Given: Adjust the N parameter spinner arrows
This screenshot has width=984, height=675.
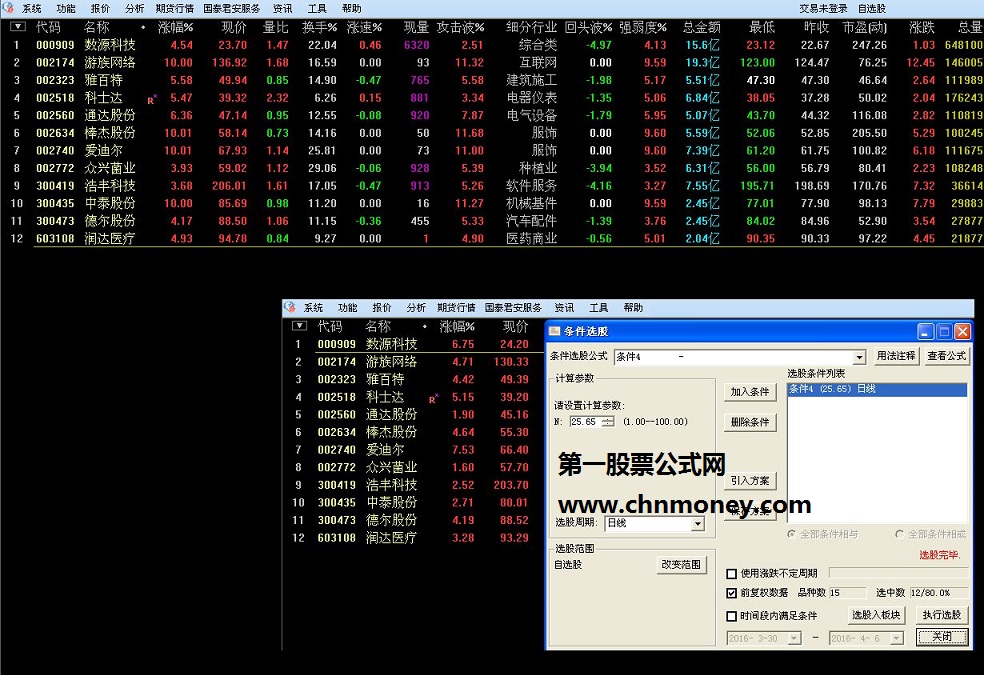Looking at the screenshot, I should 608,422.
